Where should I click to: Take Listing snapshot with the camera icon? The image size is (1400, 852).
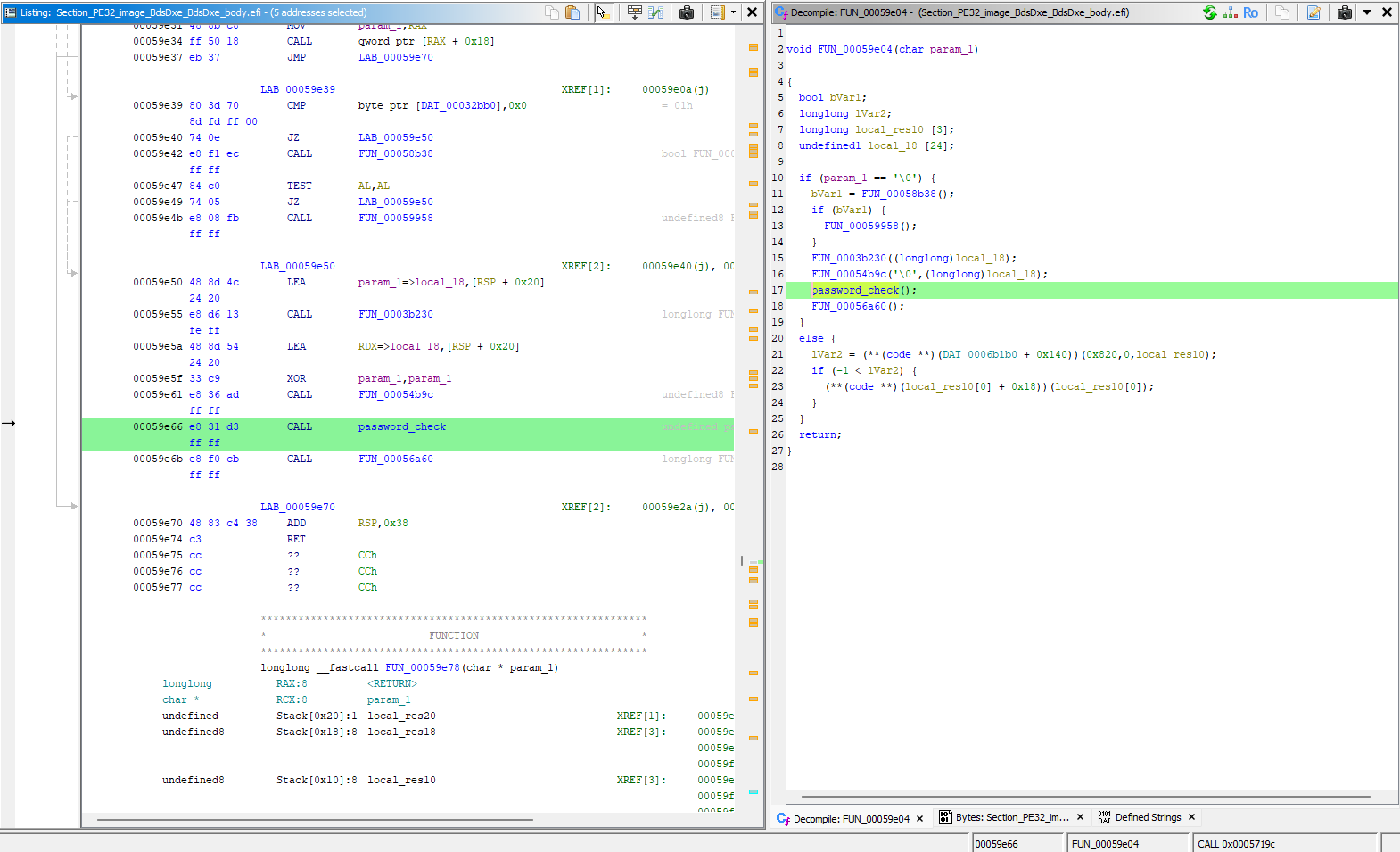(x=687, y=12)
